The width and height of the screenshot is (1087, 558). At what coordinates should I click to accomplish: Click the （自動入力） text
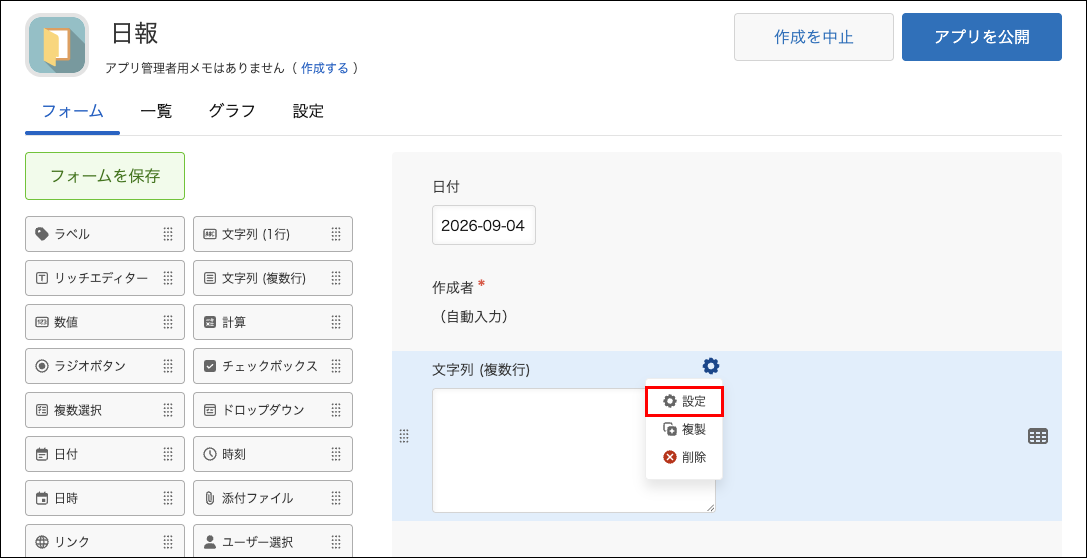coord(473,317)
